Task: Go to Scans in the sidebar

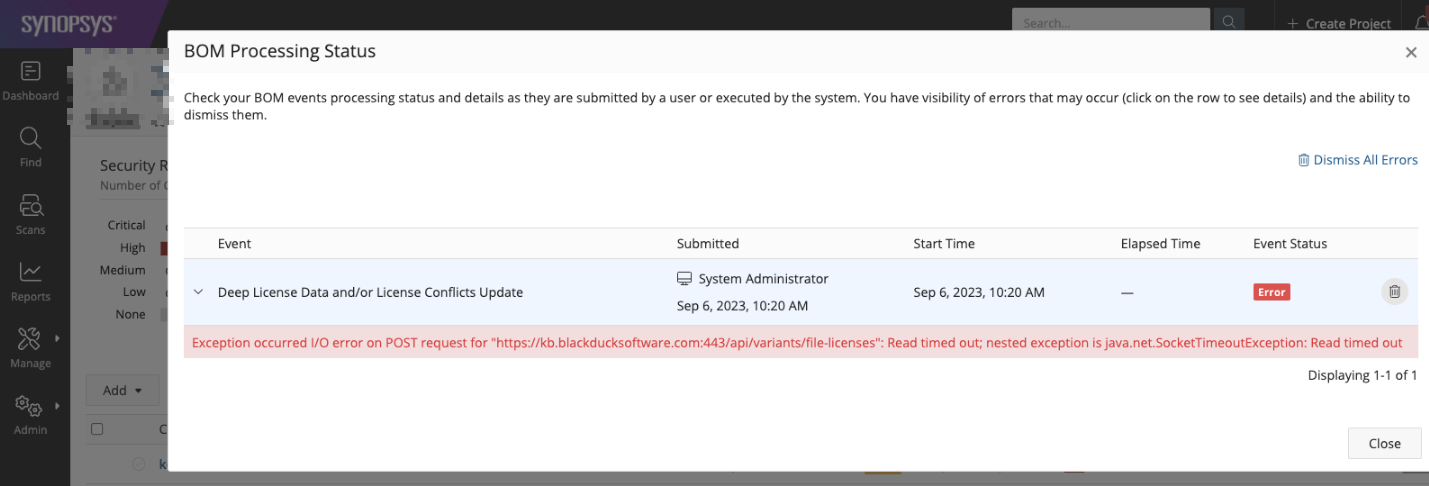Action: [x=31, y=214]
